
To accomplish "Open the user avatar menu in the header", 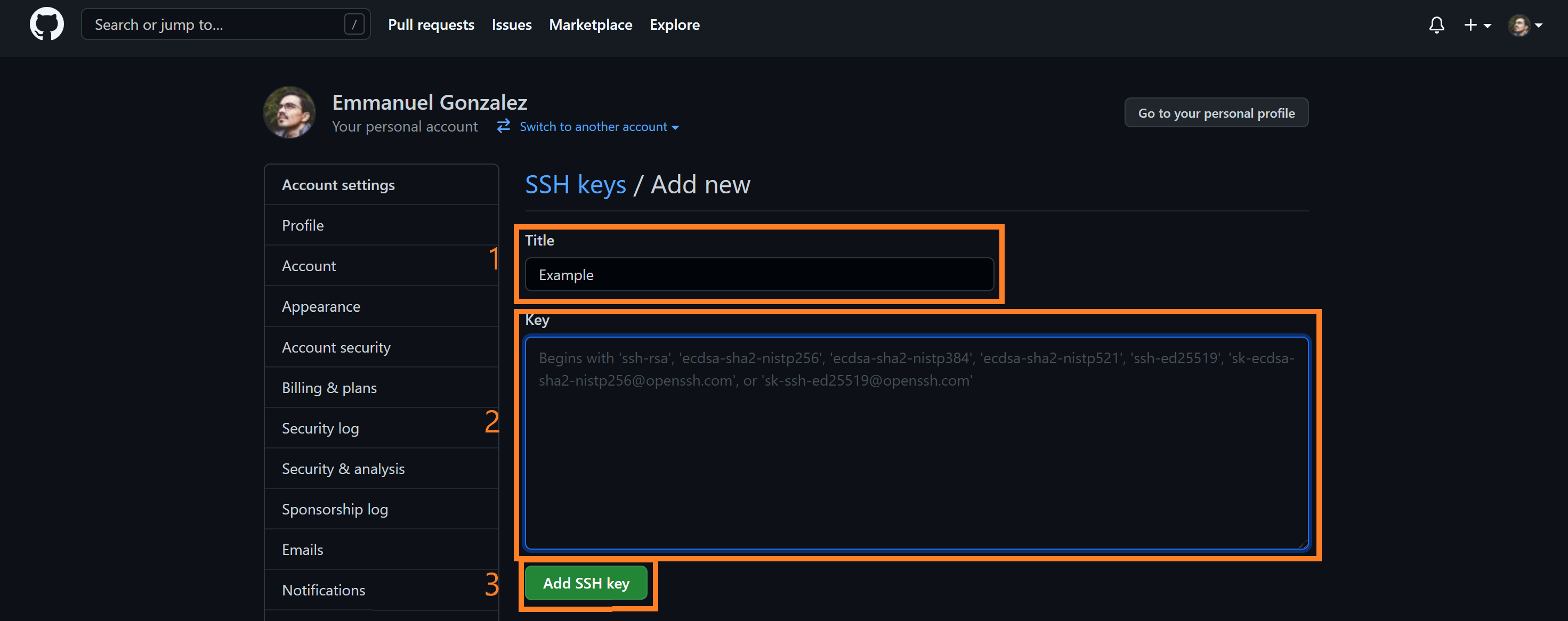I will [x=1520, y=25].
